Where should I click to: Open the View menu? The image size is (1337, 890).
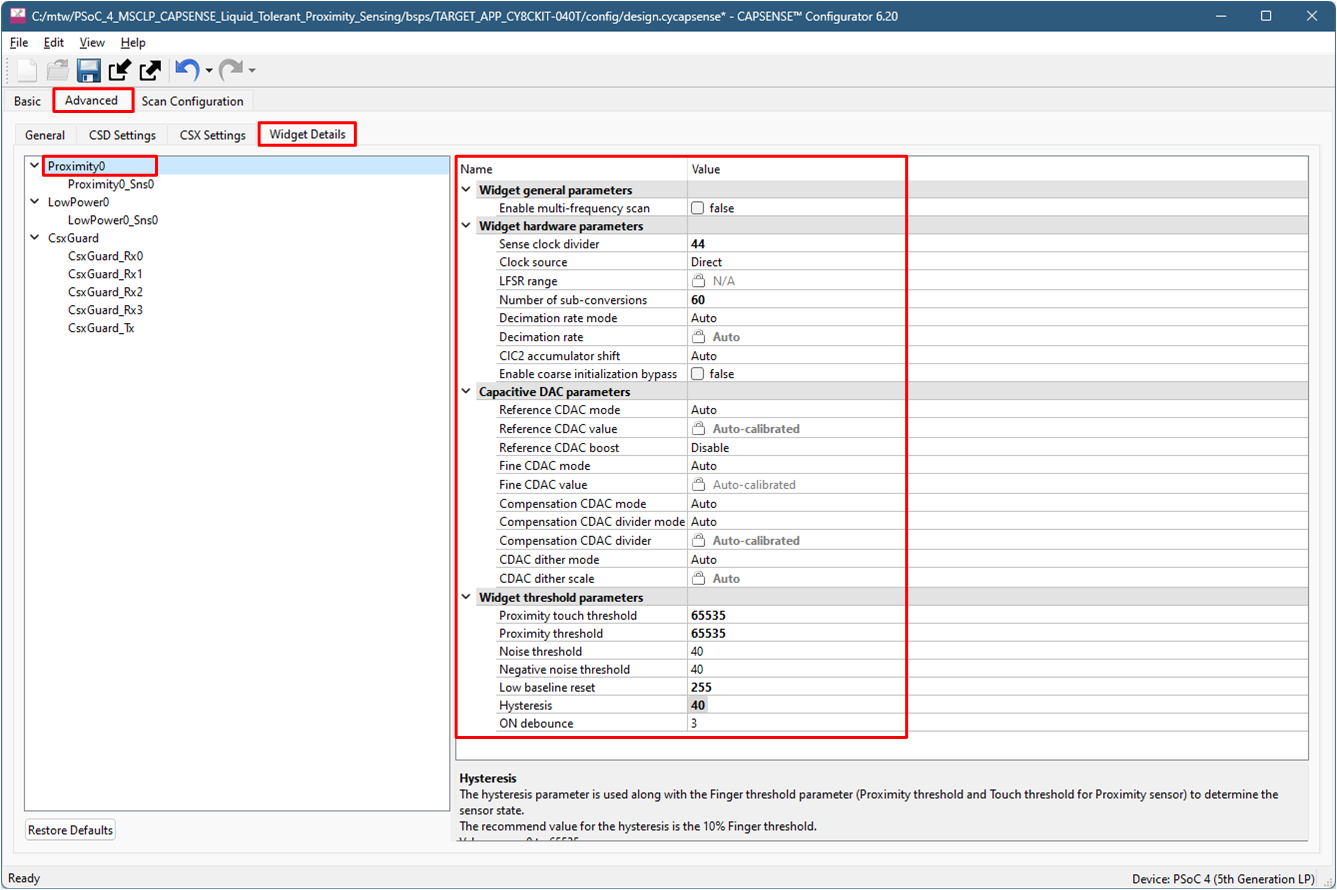[92, 43]
